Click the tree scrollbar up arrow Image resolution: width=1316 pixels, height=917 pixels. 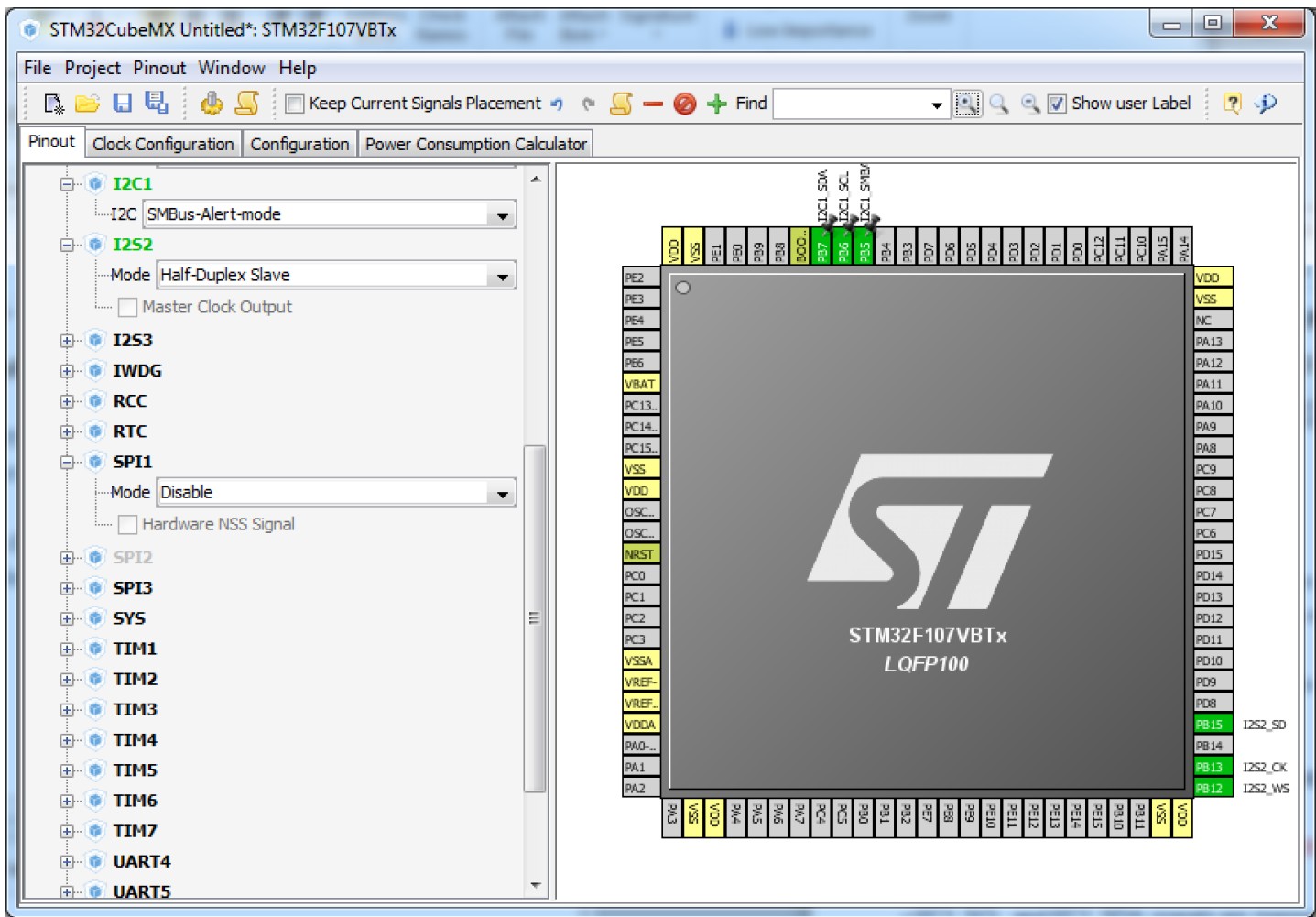[536, 180]
